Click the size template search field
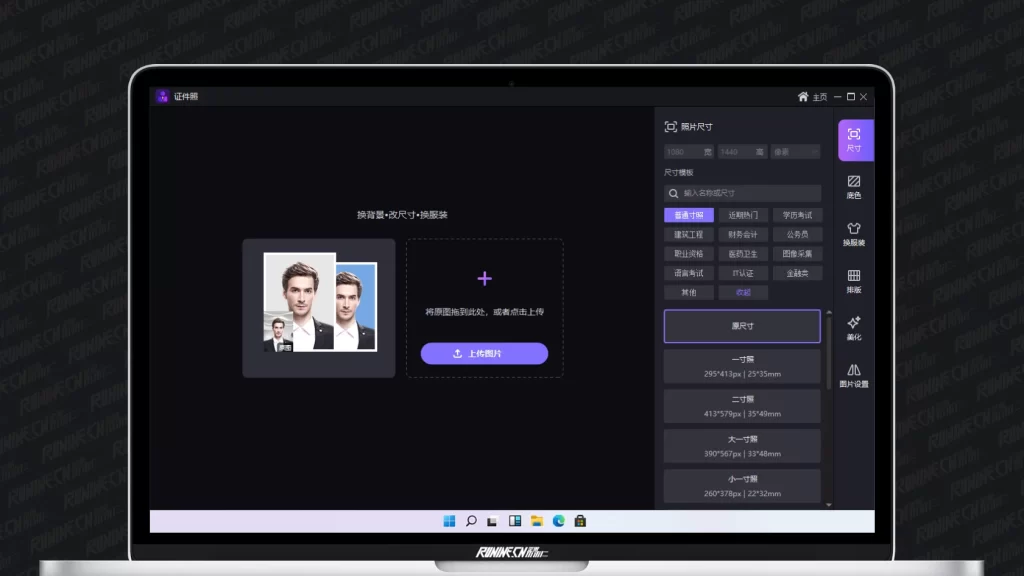The height and width of the screenshot is (576, 1024). (x=743, y=193)
